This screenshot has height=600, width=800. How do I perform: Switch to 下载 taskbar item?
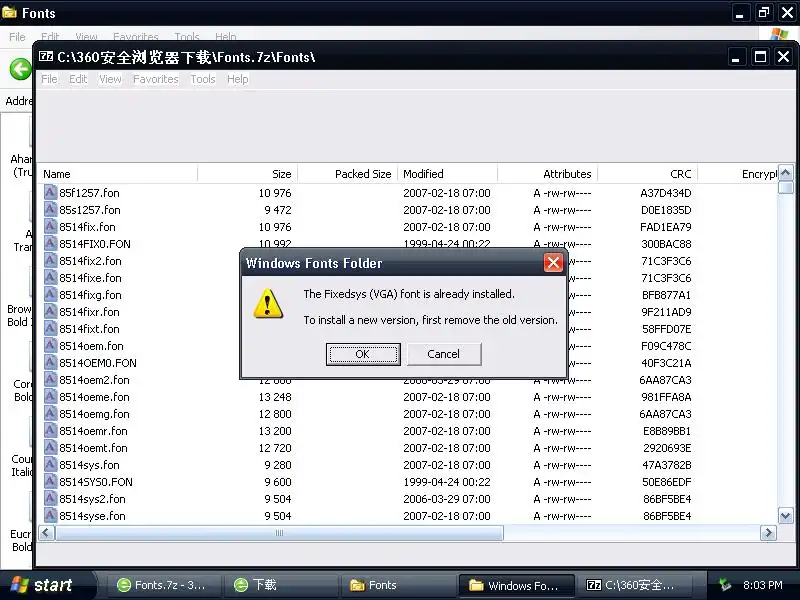tap(282, 585)
